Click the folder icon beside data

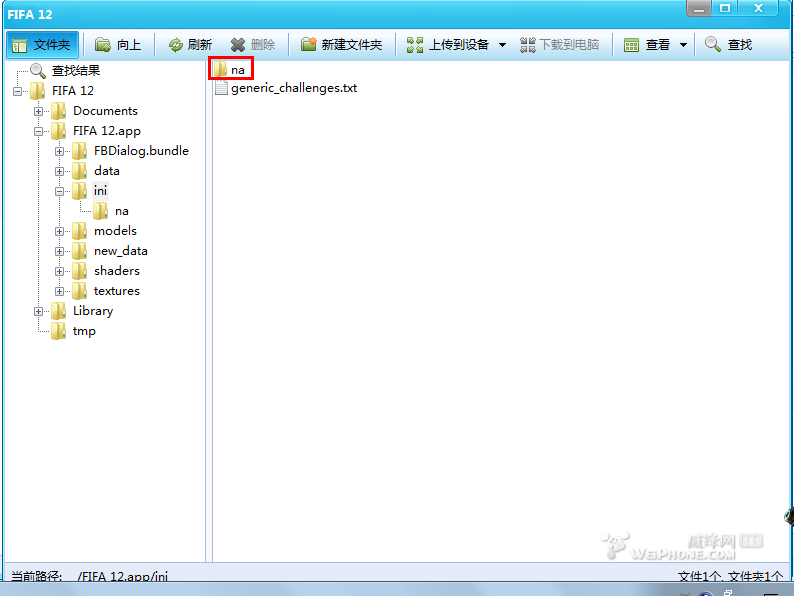pyautogui.click(x=79, y=171)
